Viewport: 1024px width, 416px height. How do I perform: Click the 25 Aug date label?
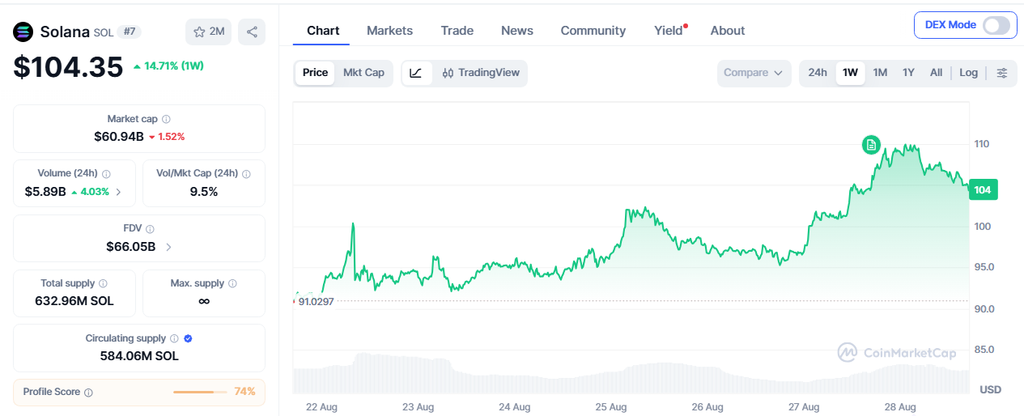point(611,407)
